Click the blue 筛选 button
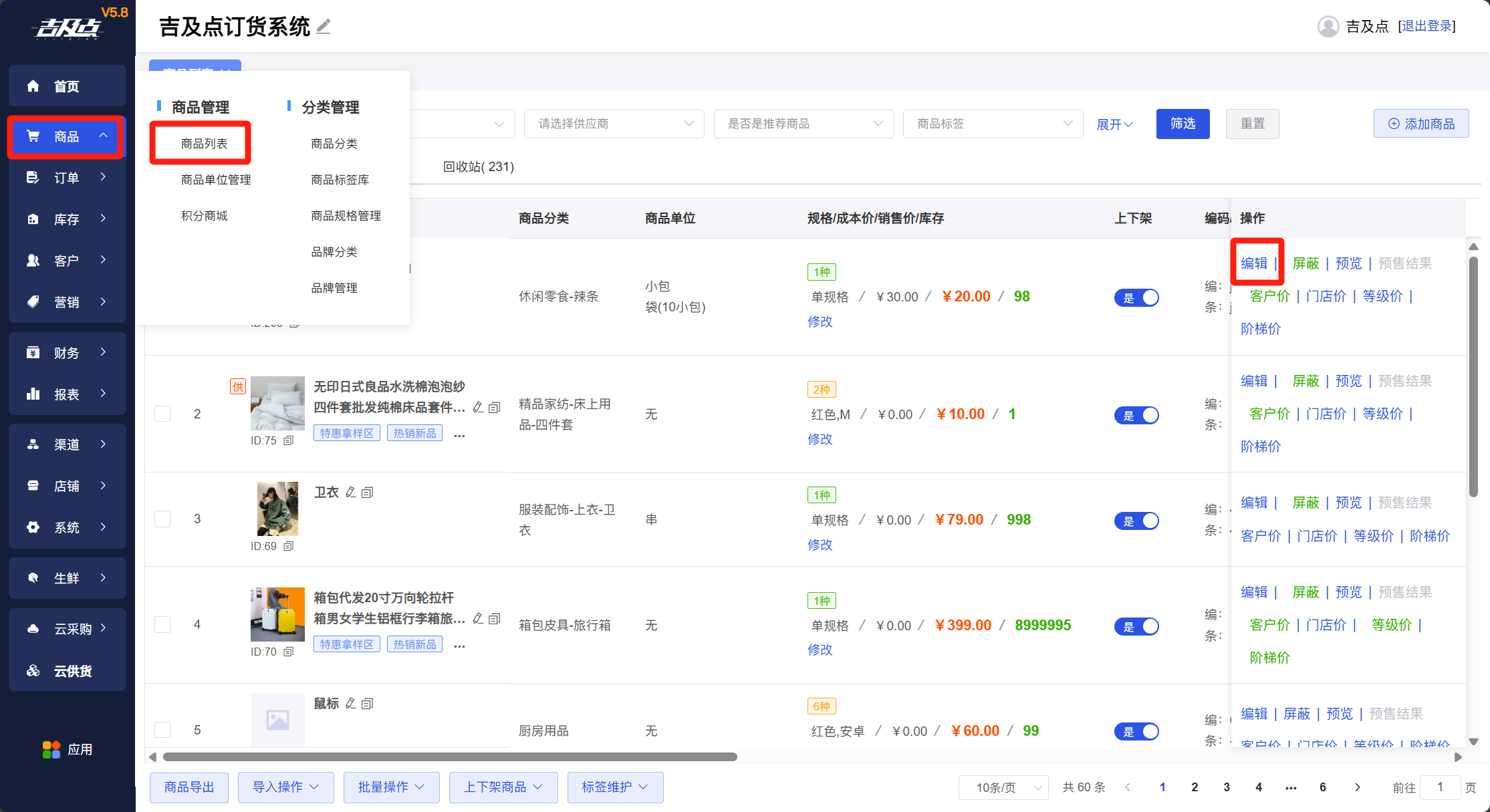 coord(1183,124)
